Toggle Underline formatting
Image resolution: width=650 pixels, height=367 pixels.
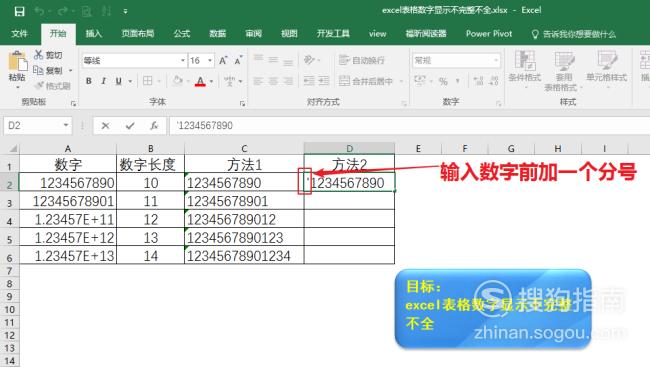pyautogui.click(x=119, y=81)
